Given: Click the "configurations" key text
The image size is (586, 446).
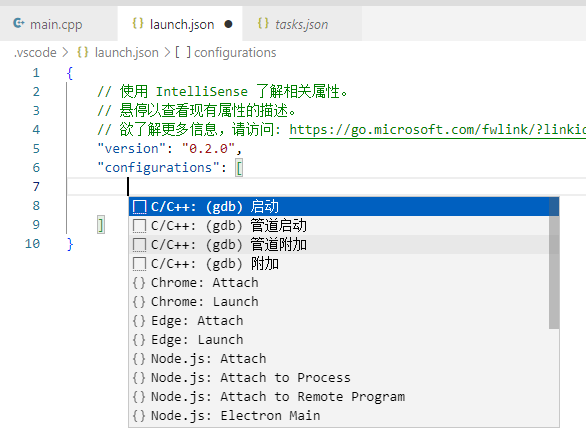Looking at the screenshot, I should 158,168.
